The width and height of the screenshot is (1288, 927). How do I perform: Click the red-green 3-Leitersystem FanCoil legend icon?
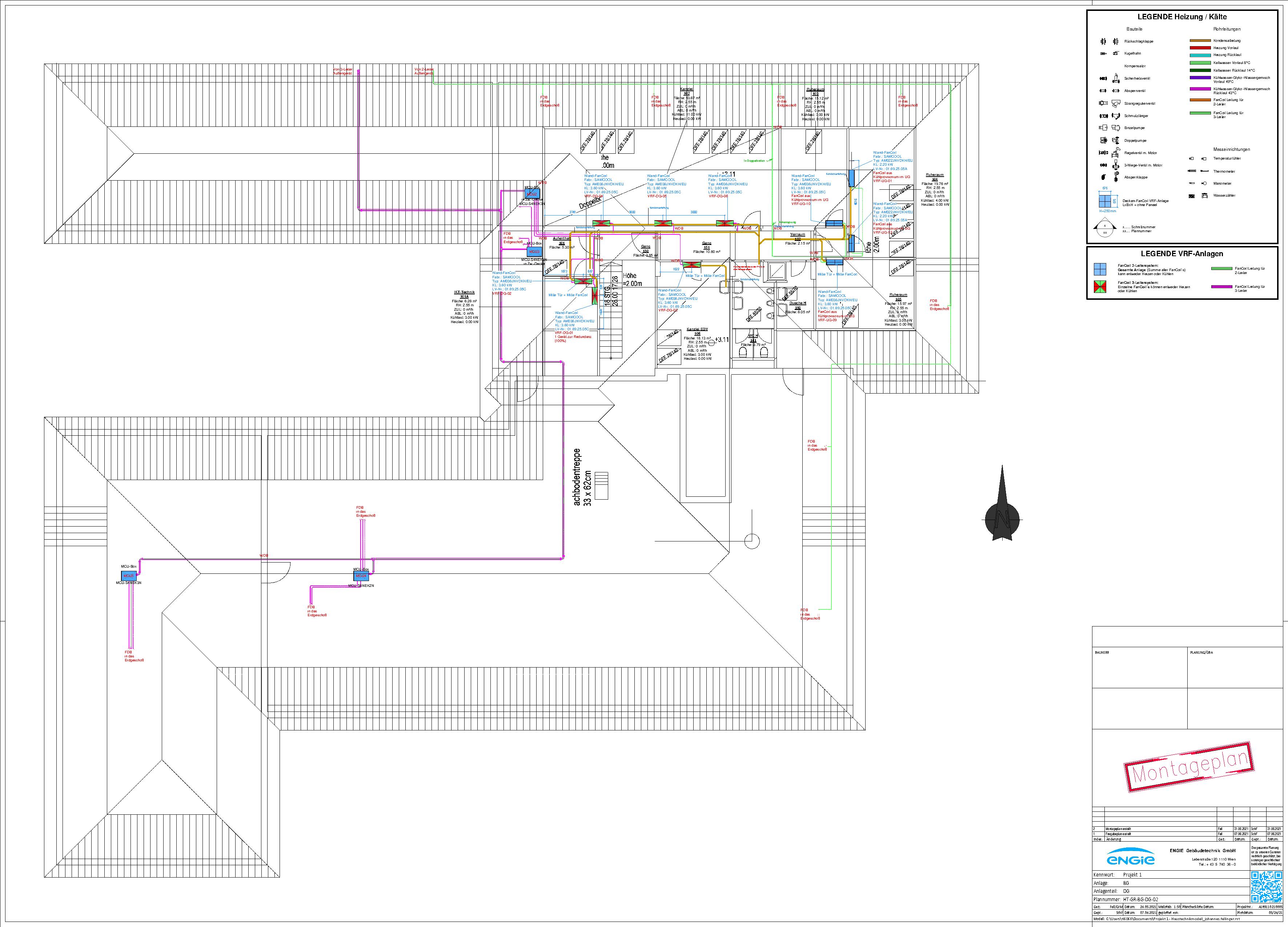1100,287
